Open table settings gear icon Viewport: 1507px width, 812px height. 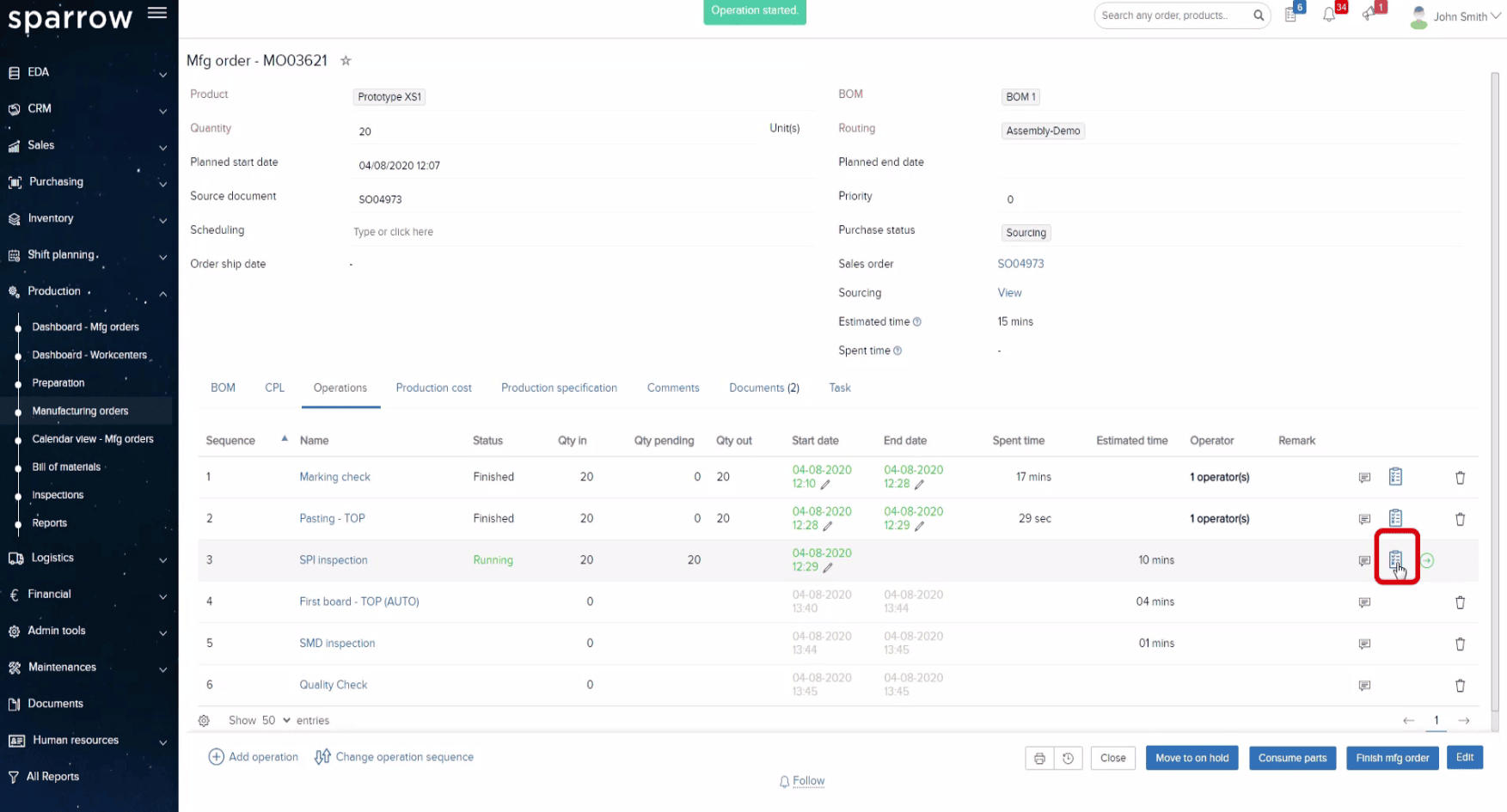204,721
